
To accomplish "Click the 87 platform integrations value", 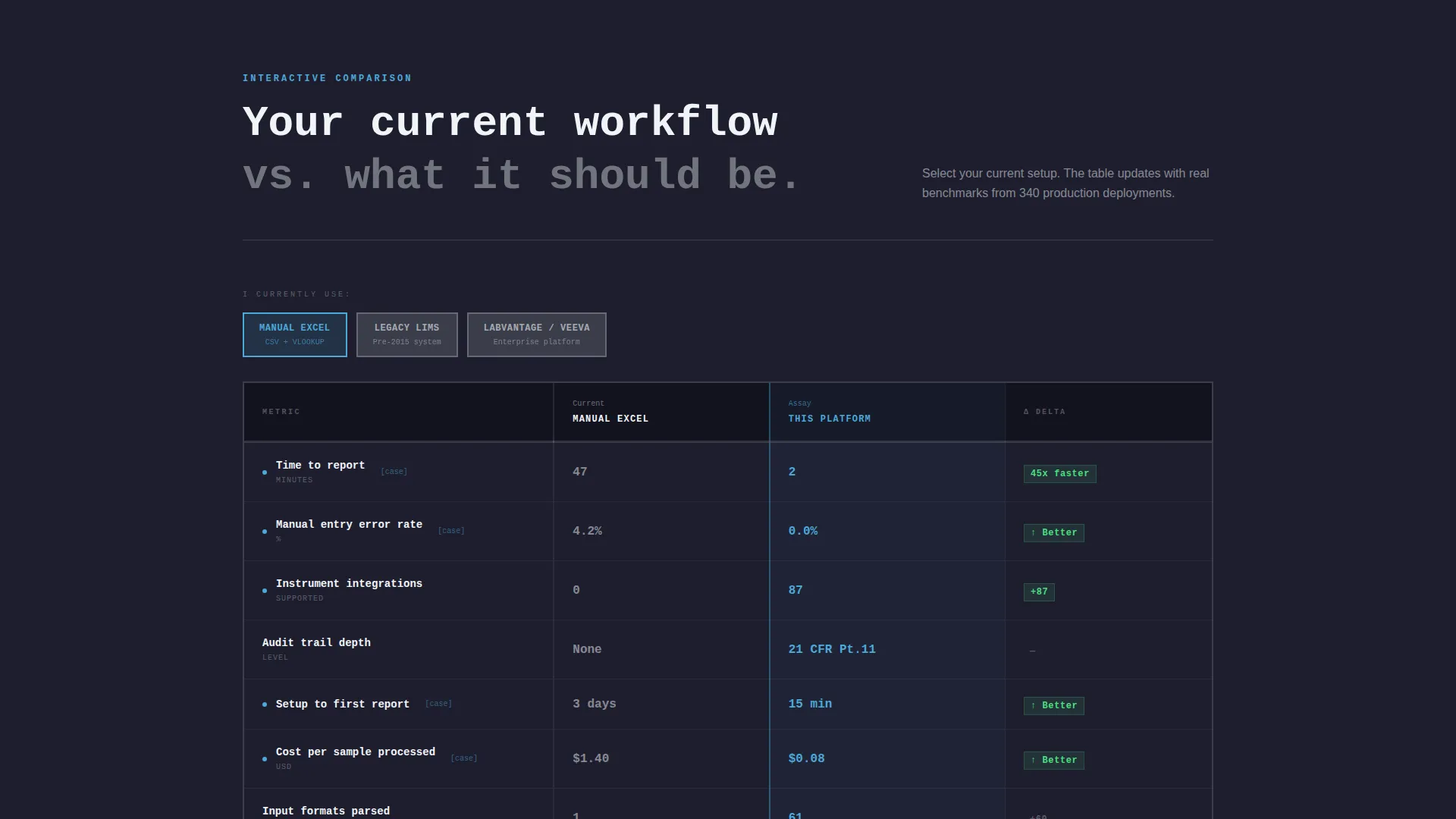I will pos(795,590).
